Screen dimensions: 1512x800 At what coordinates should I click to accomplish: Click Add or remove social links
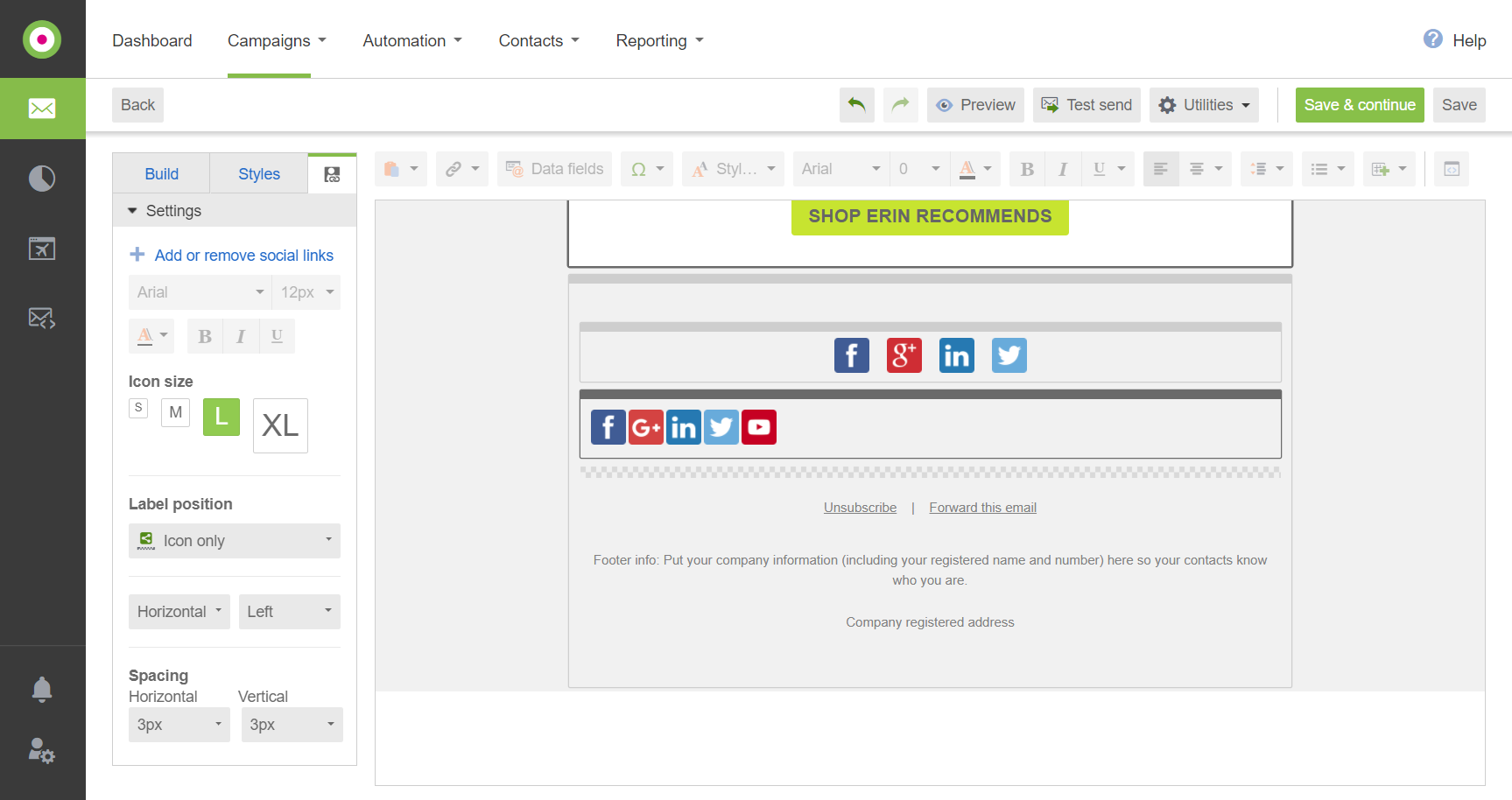[x=232, y=256]
